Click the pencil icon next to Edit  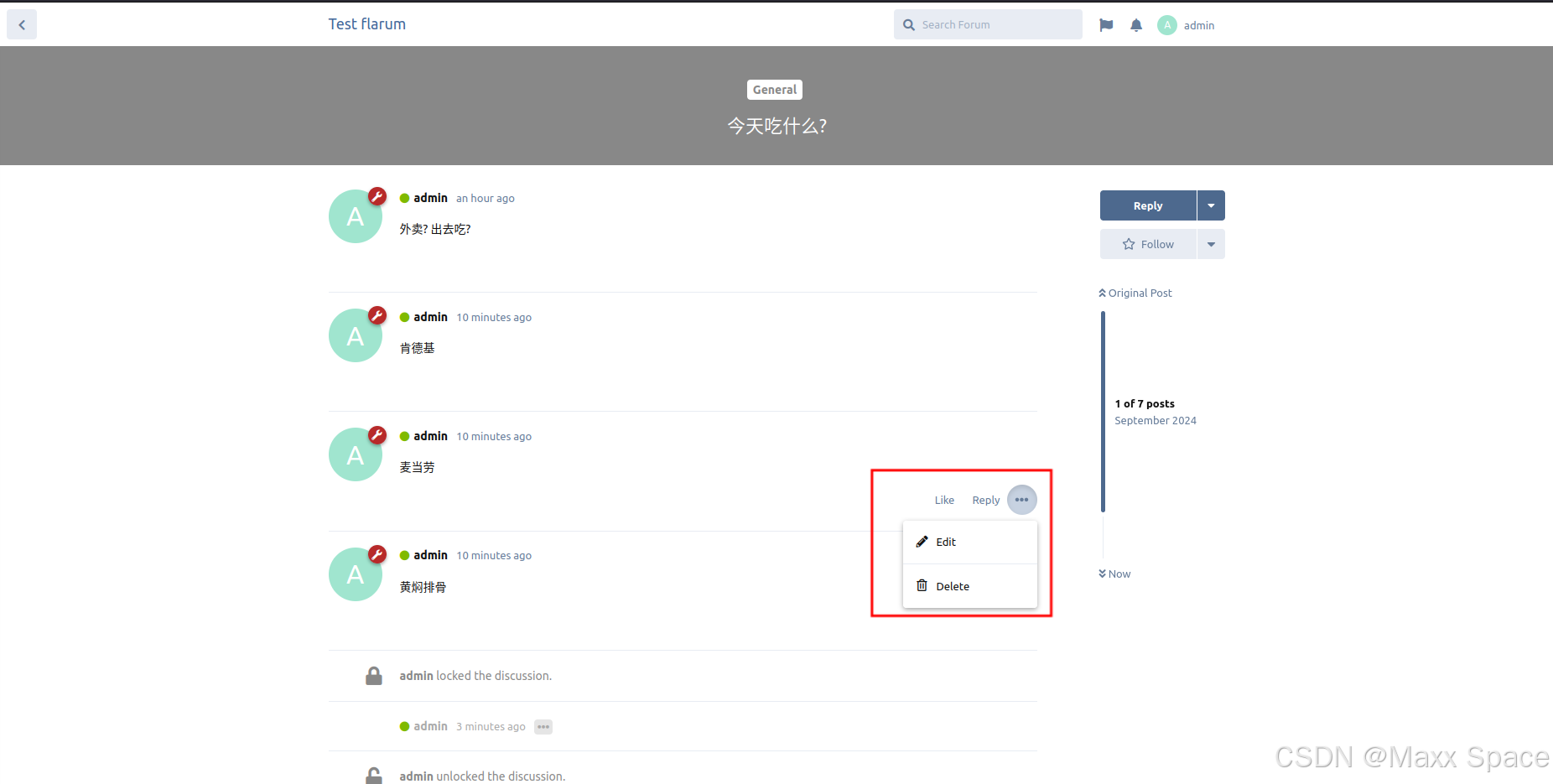(x=922, y=542)
